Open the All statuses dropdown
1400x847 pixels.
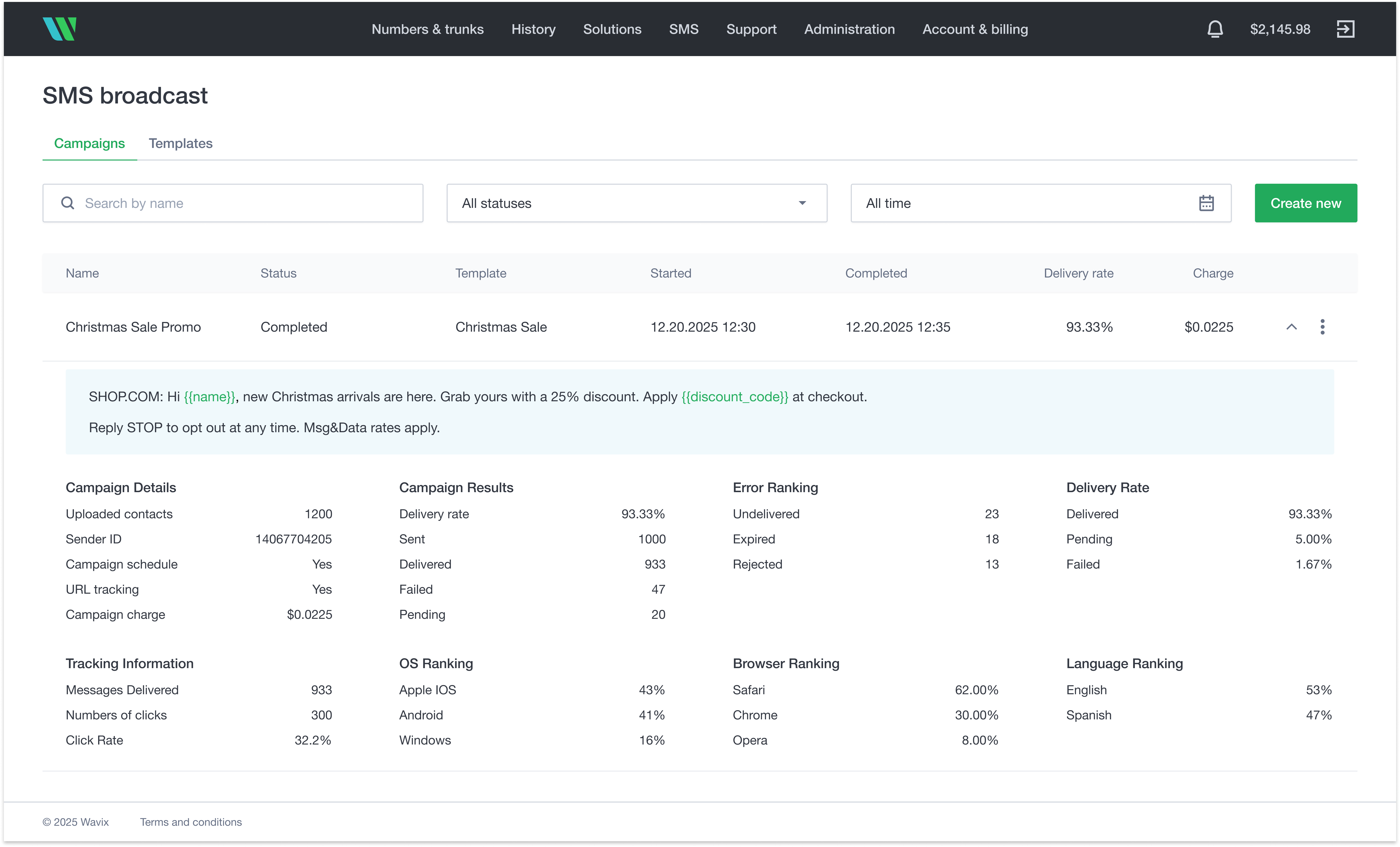636,203
